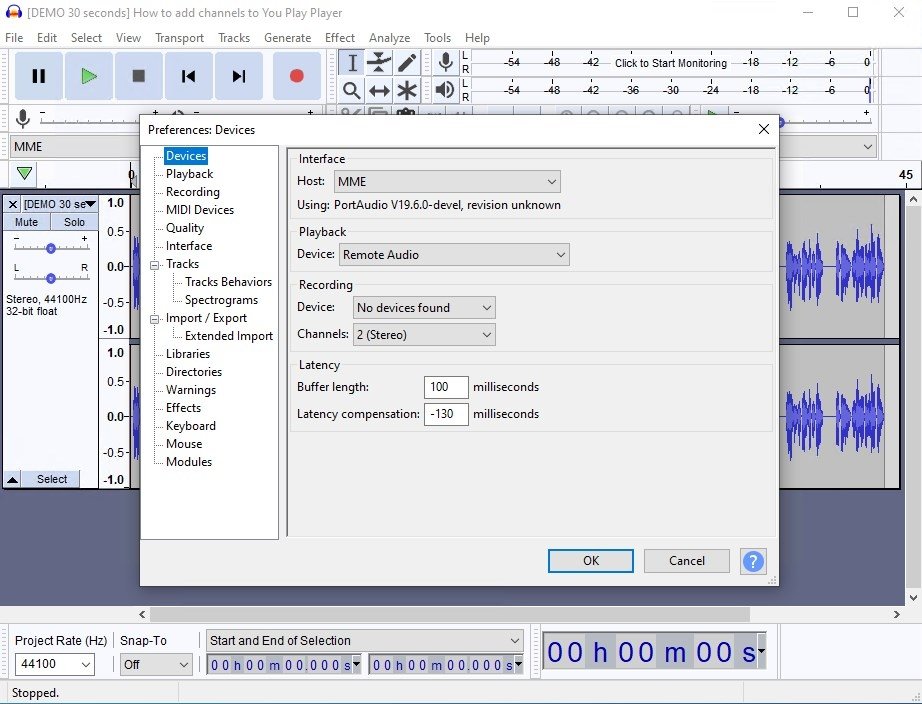Screen dimensions: 922x704
Task: Click the Pause transport button
Action: click(x=39, y=76)
